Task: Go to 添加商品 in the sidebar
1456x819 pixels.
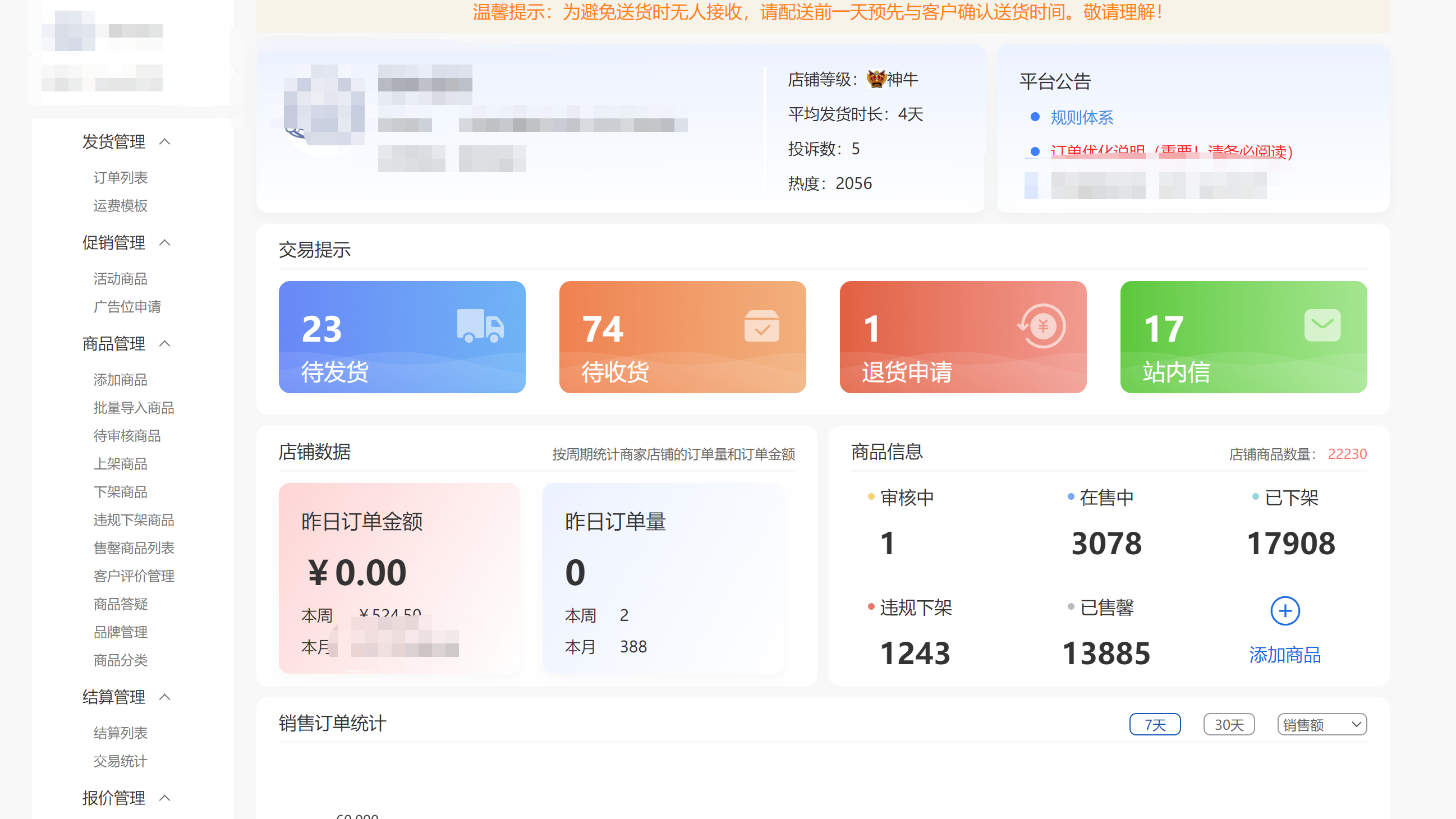Action: [x=121, y=380]
